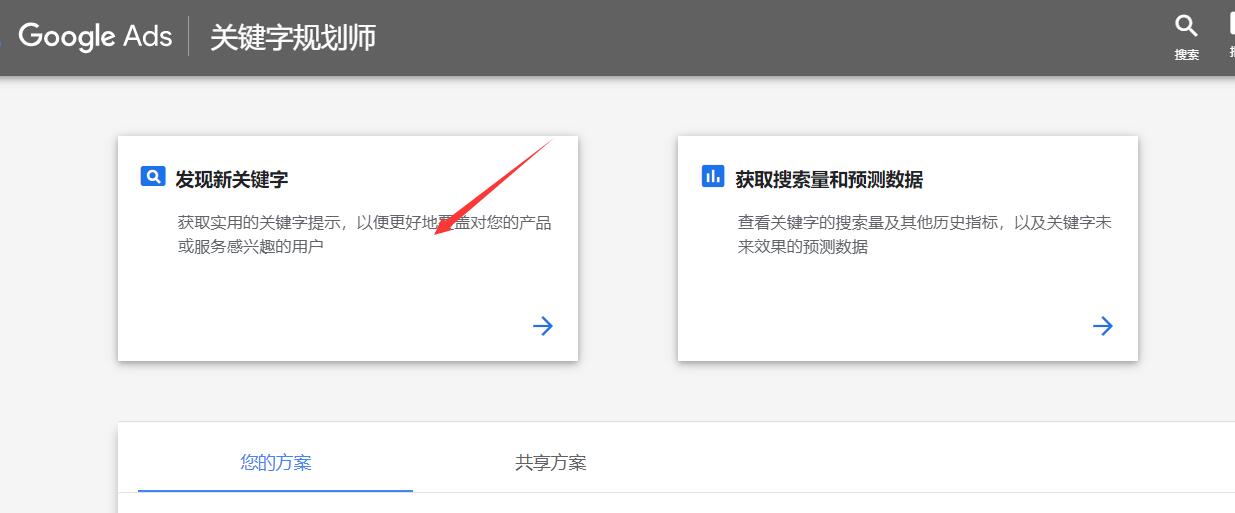Click the bar chart icon beside 获取搜索量和预测数据
Viewport: 1235px width, 513px height.
[713, 177]
